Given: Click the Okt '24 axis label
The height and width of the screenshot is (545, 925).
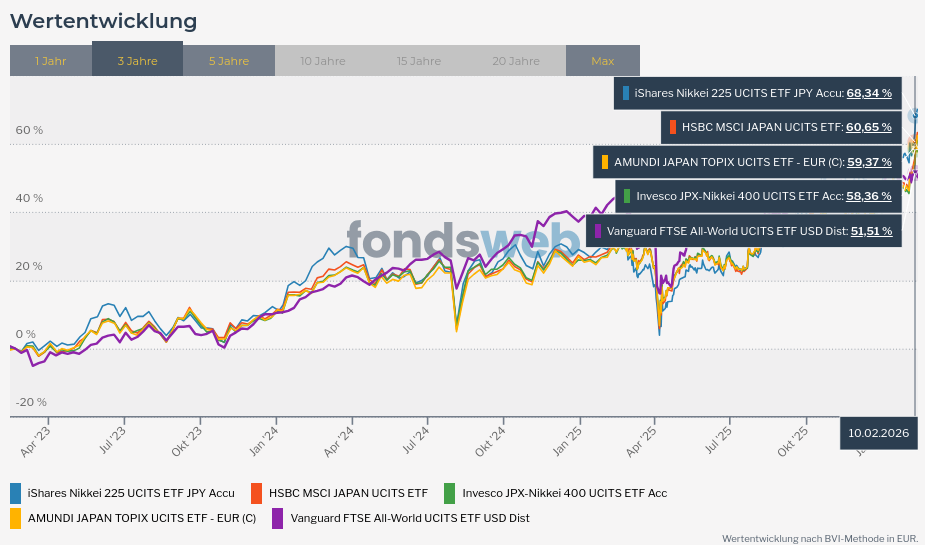Looking at the screenshot, I should [490, 441].
